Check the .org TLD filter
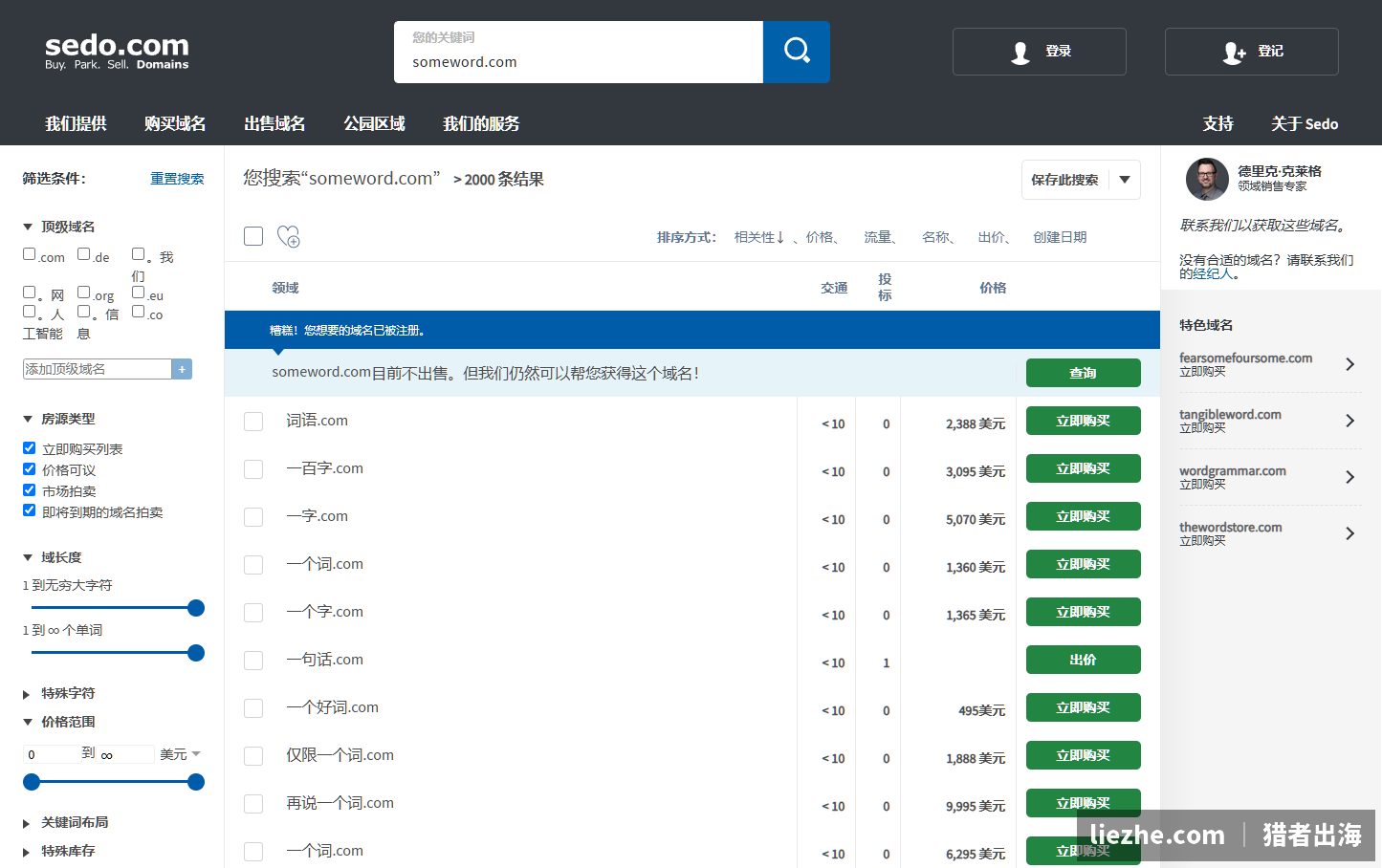The width and height of the screenshot is (1382, 868). 84,293
